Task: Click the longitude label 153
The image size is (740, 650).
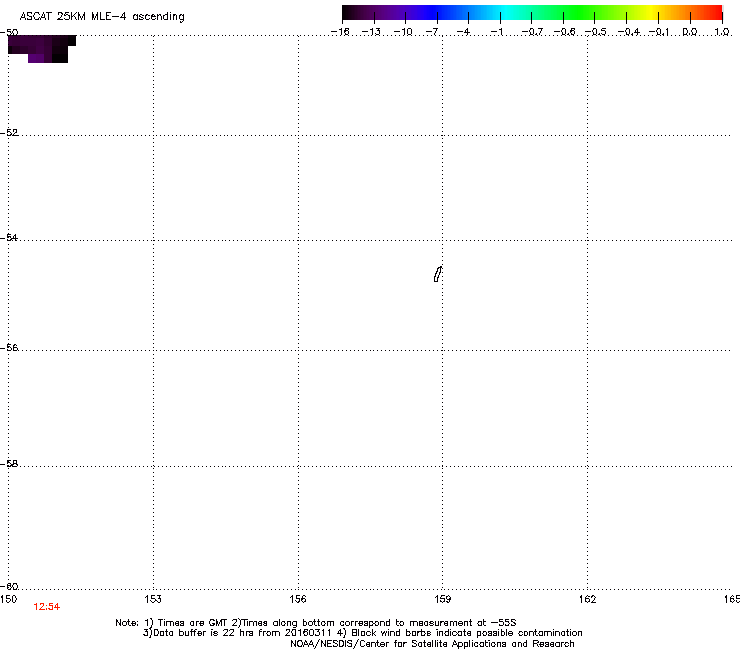Action: (x=153, y=599)
